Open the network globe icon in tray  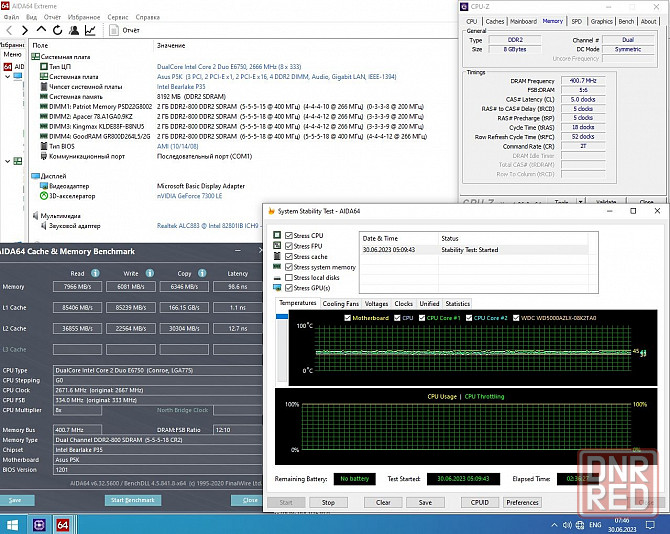(x=580, y=525)
